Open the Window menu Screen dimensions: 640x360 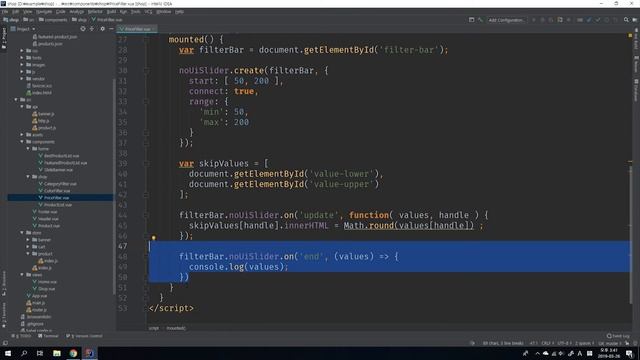(x=164, y=12)
